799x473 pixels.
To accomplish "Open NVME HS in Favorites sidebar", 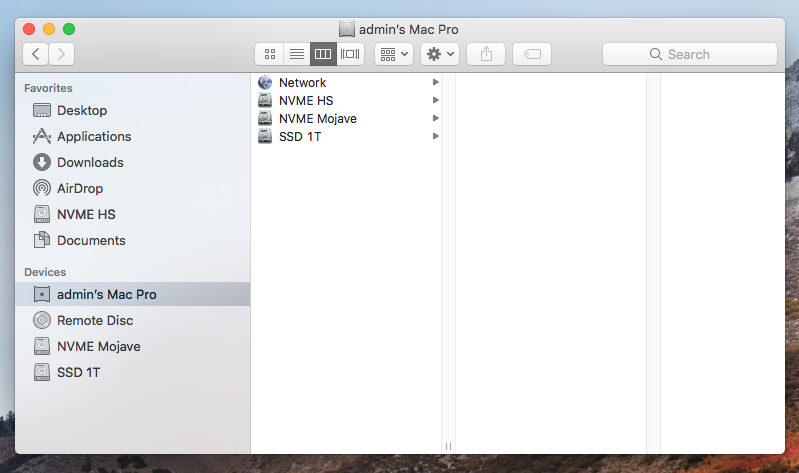I will 132,215.
